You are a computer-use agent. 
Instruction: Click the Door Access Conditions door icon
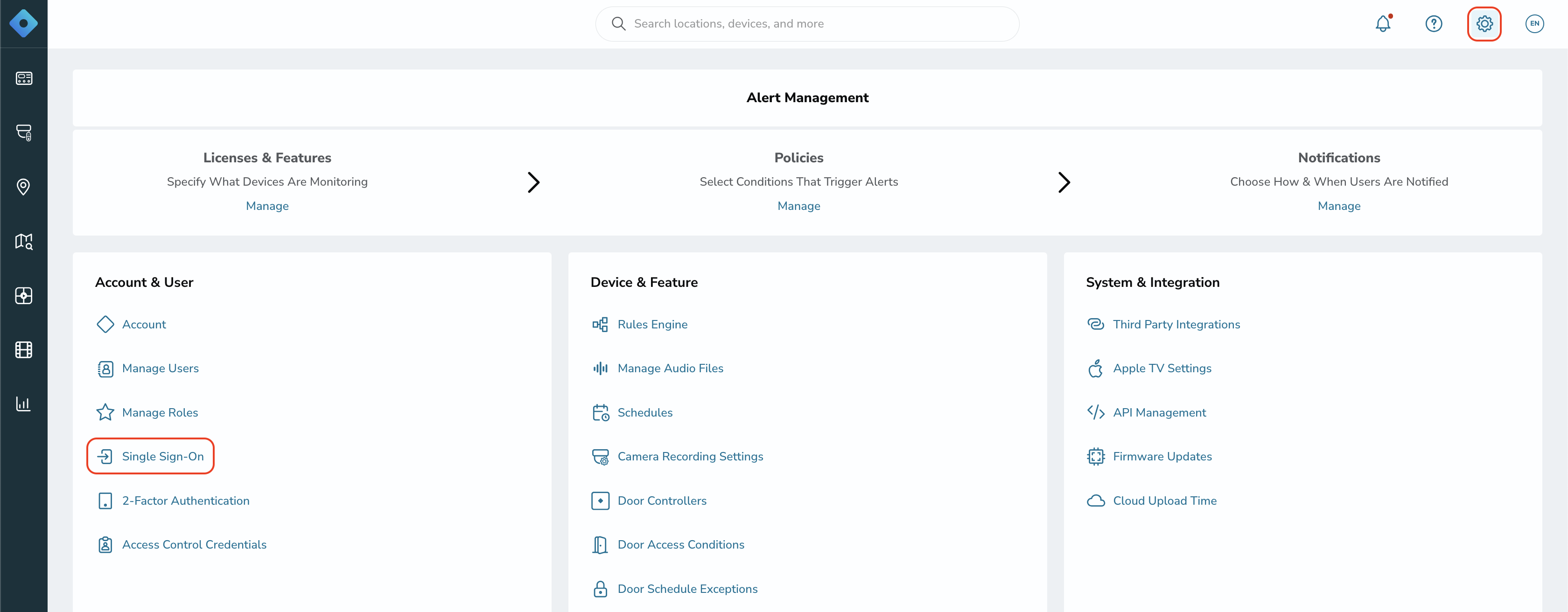tap(600, 544)
